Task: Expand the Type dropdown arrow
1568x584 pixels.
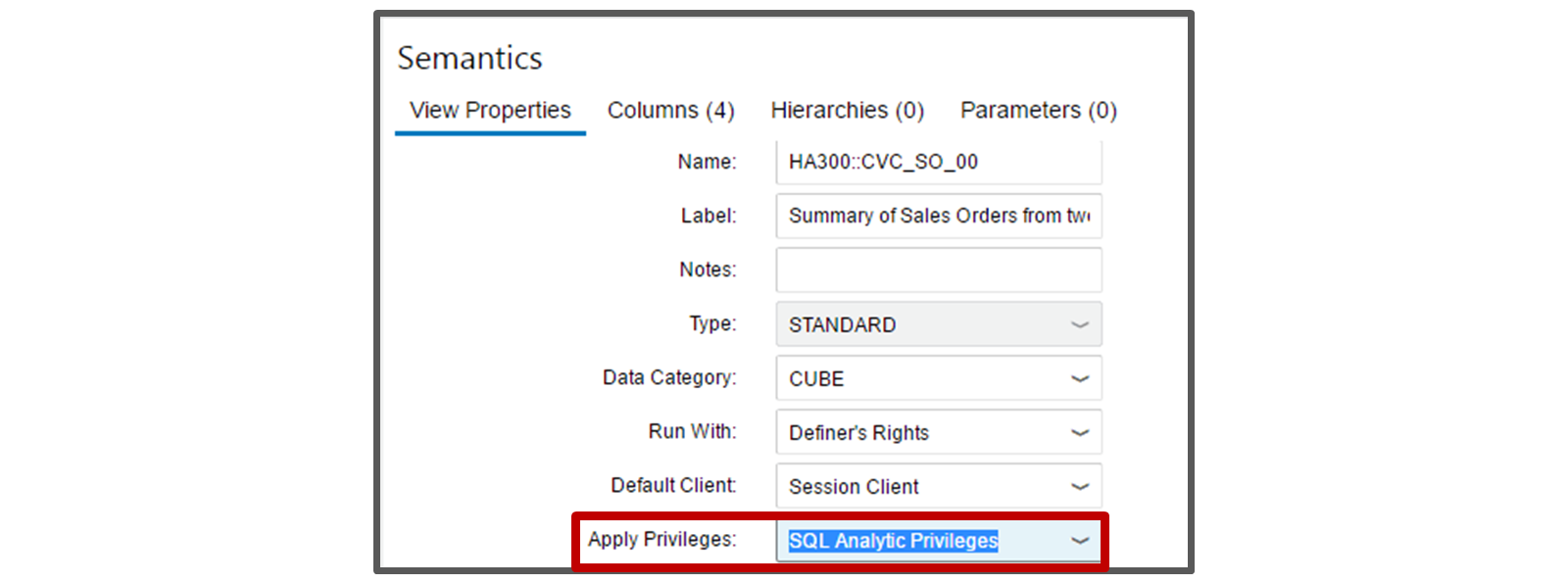Action: tap(1080, 324)
